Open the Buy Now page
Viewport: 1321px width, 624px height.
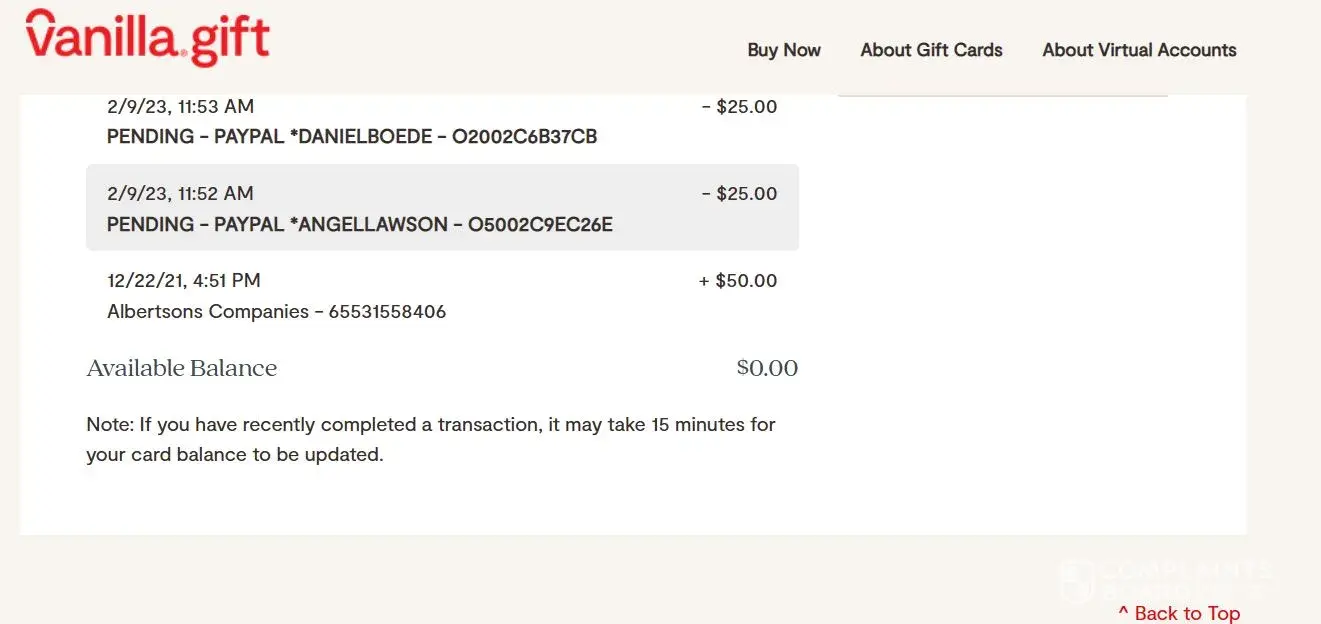[784, 50]
